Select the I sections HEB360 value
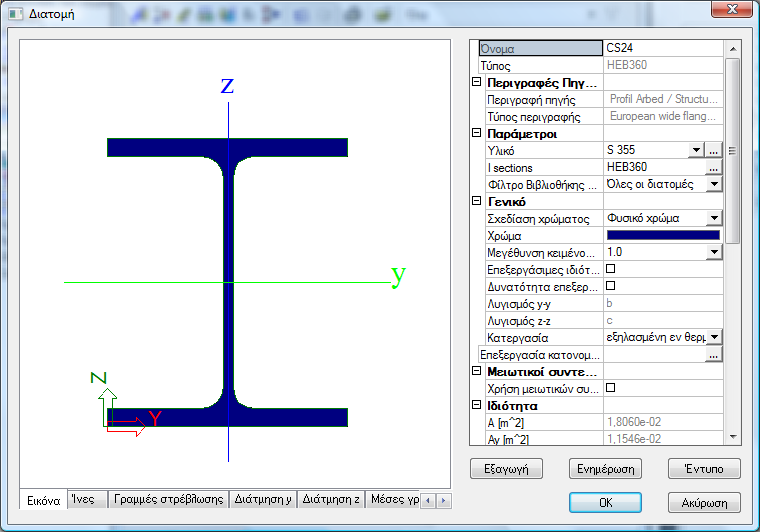 pos(654,167)
